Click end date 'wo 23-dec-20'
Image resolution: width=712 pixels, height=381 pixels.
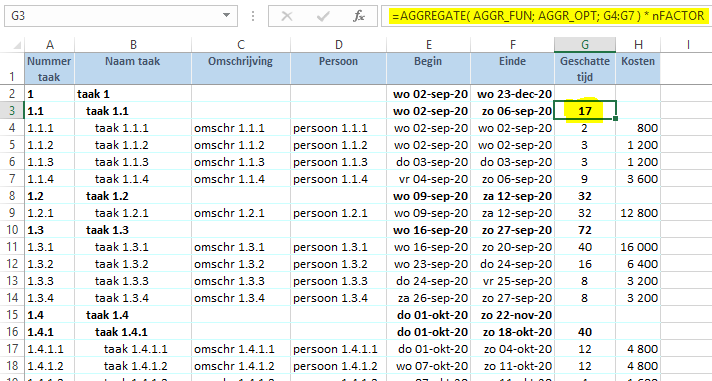click(512, 94)
